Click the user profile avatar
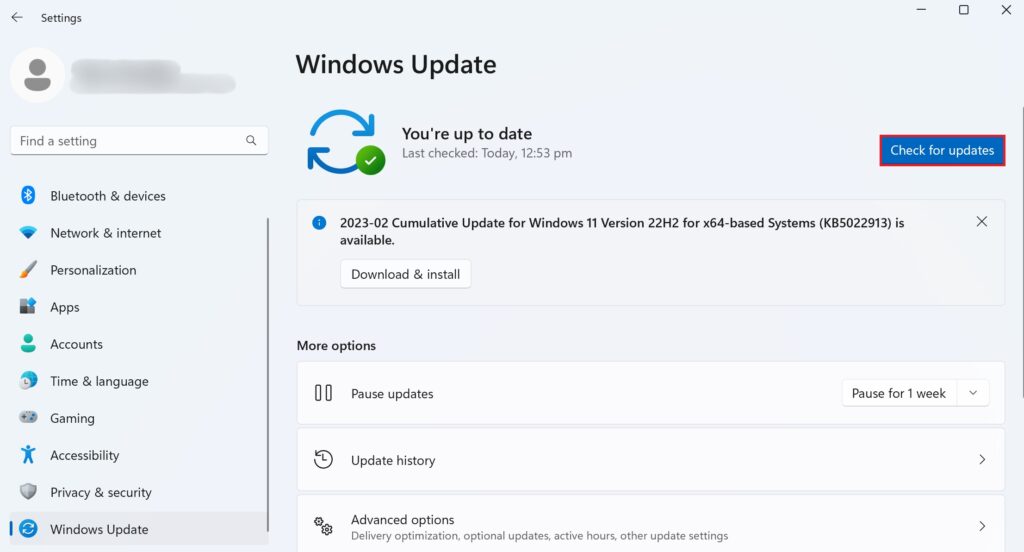 (x=37, y=74)
